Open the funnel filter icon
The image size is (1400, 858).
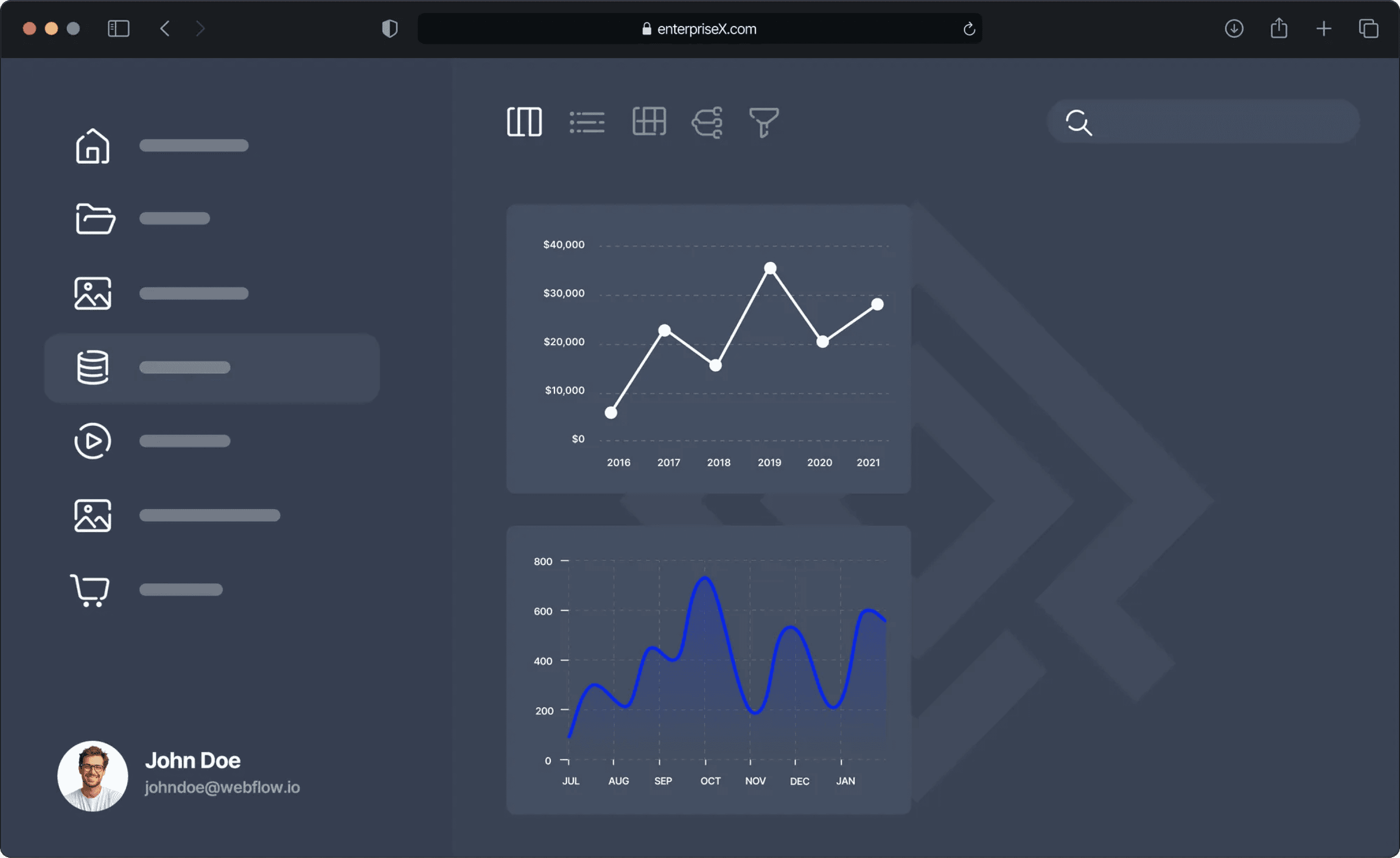click(763, 122)
